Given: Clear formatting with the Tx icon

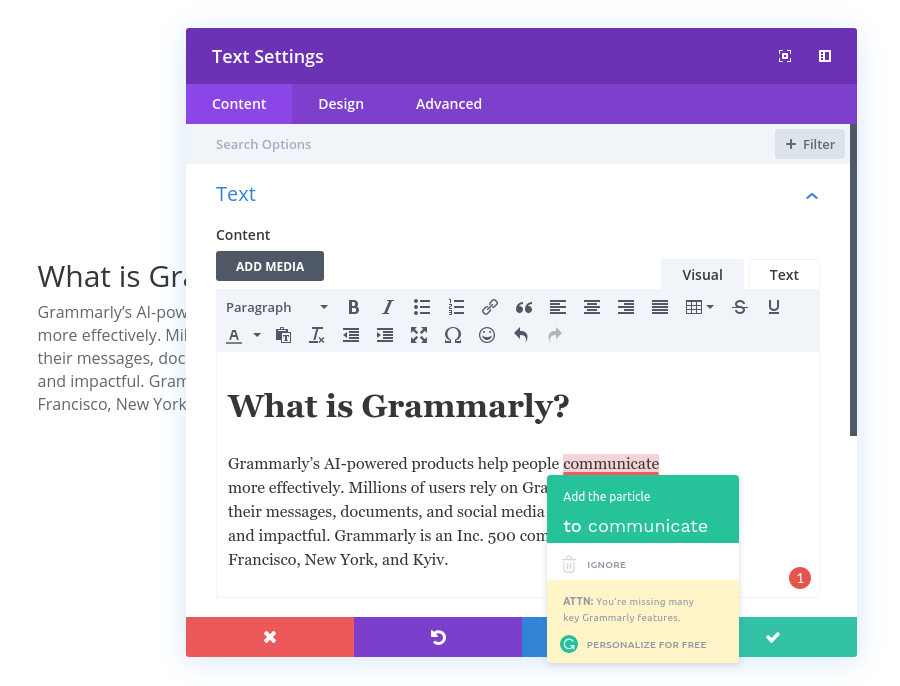Looking at the screenshot, I should 317,335.
